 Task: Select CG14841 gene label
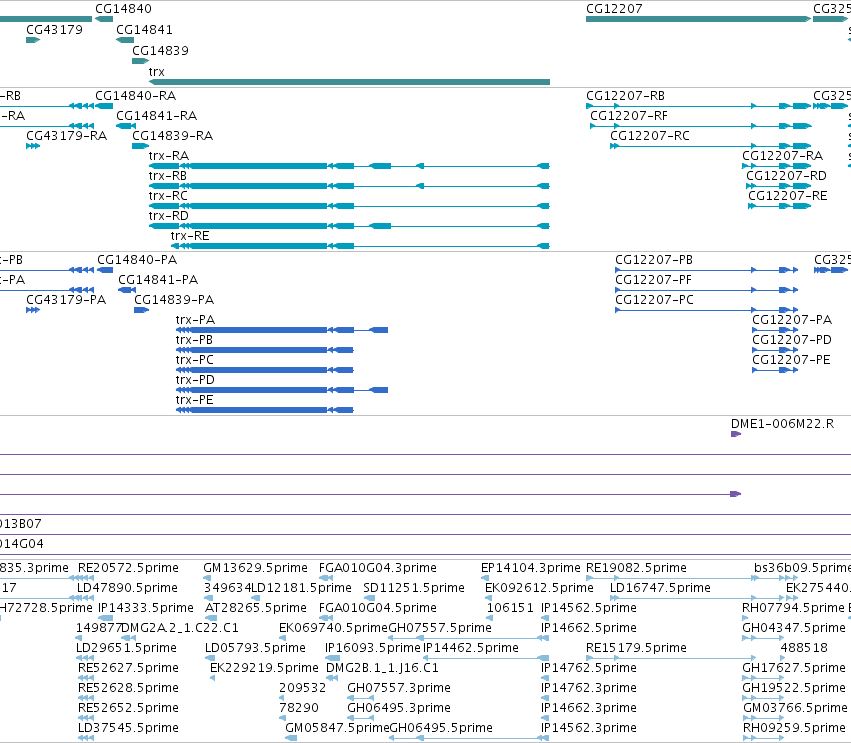pyautogui.click(x=144, y=30)
